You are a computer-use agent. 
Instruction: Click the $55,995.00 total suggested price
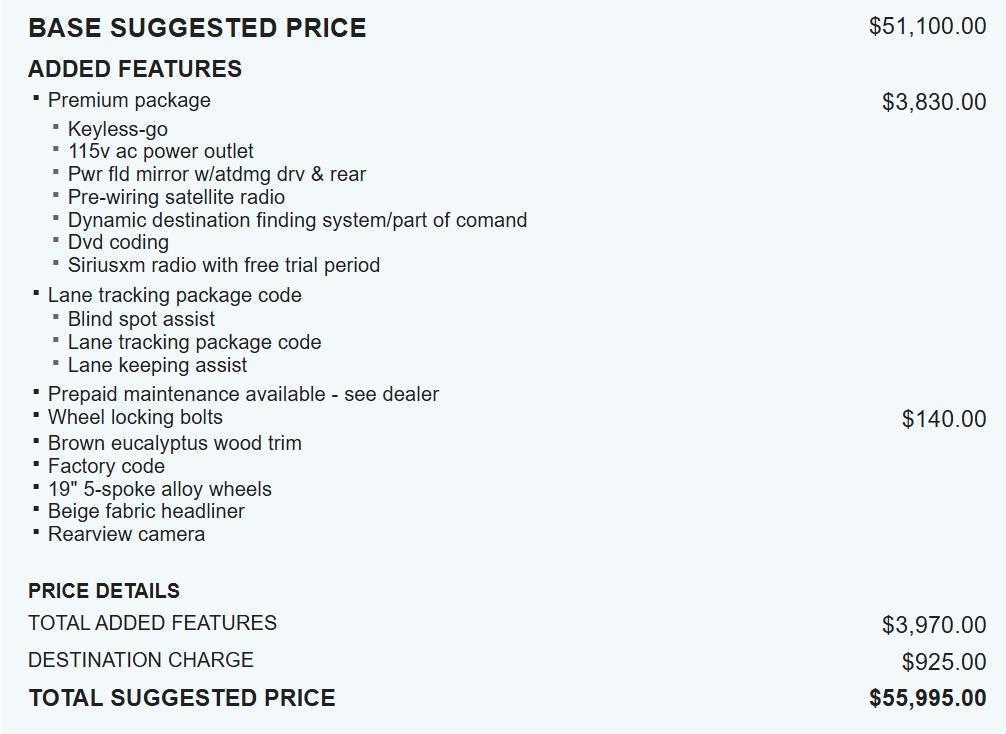(927, 698)
